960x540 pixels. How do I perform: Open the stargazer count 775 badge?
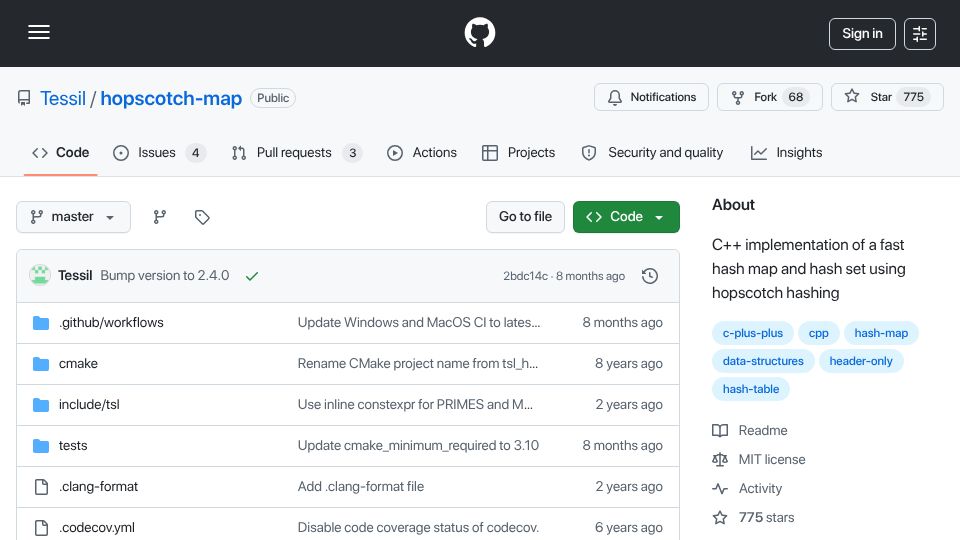click(x=913, y=97)
